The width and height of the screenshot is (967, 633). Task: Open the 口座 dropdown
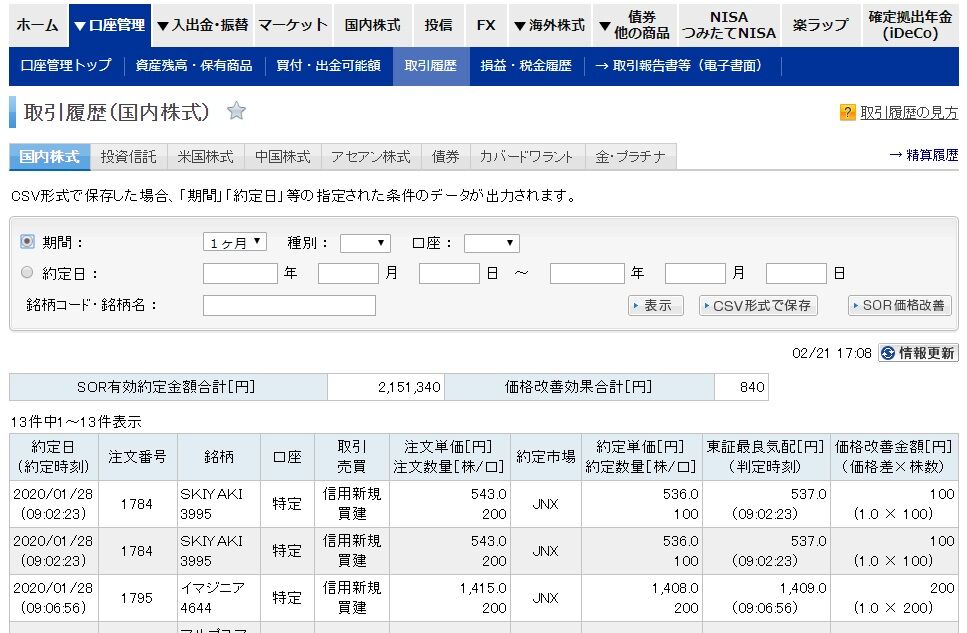pos(492,243)
